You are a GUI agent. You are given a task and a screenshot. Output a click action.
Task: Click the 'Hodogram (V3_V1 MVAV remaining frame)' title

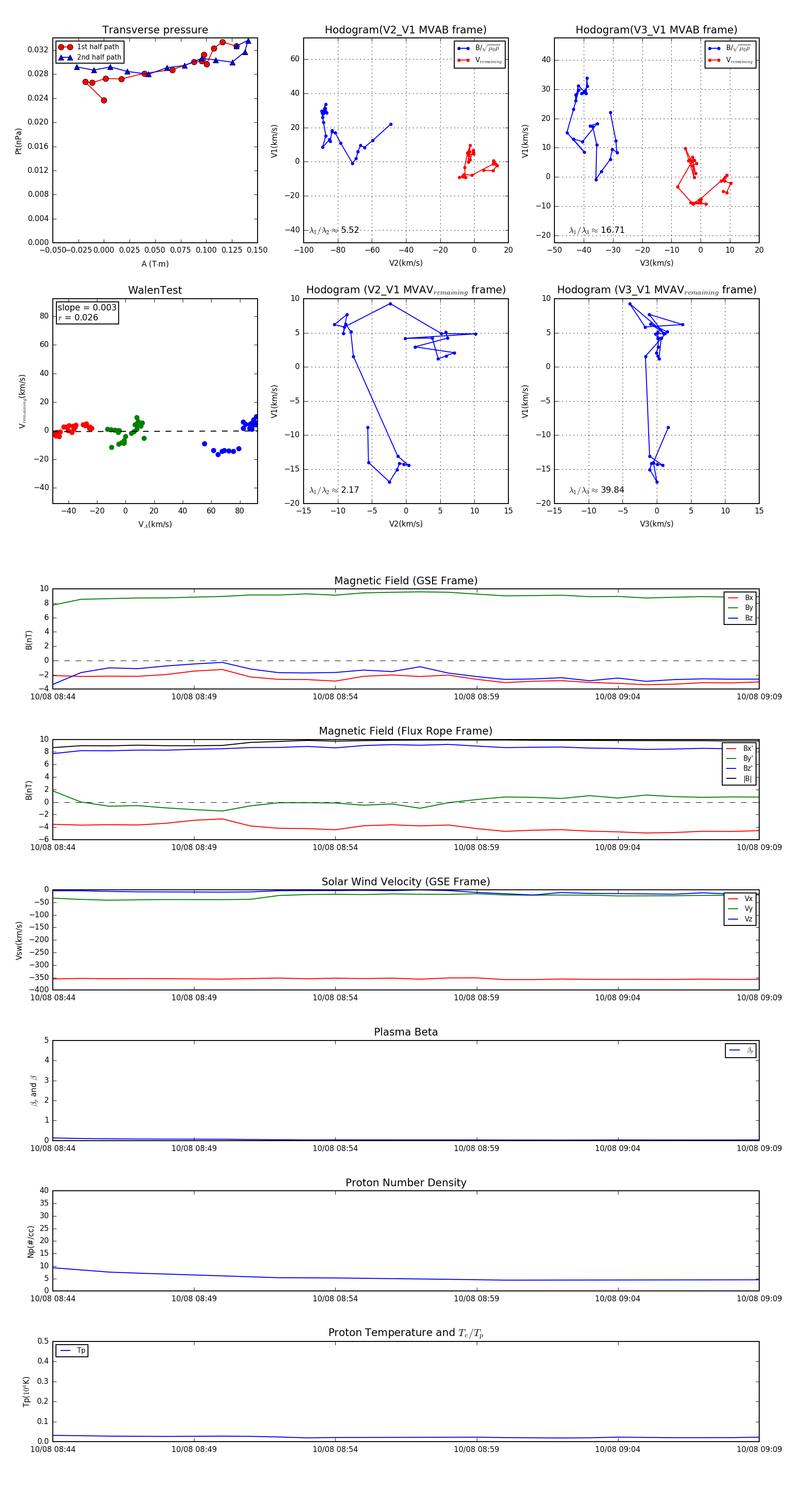[656, 290]
